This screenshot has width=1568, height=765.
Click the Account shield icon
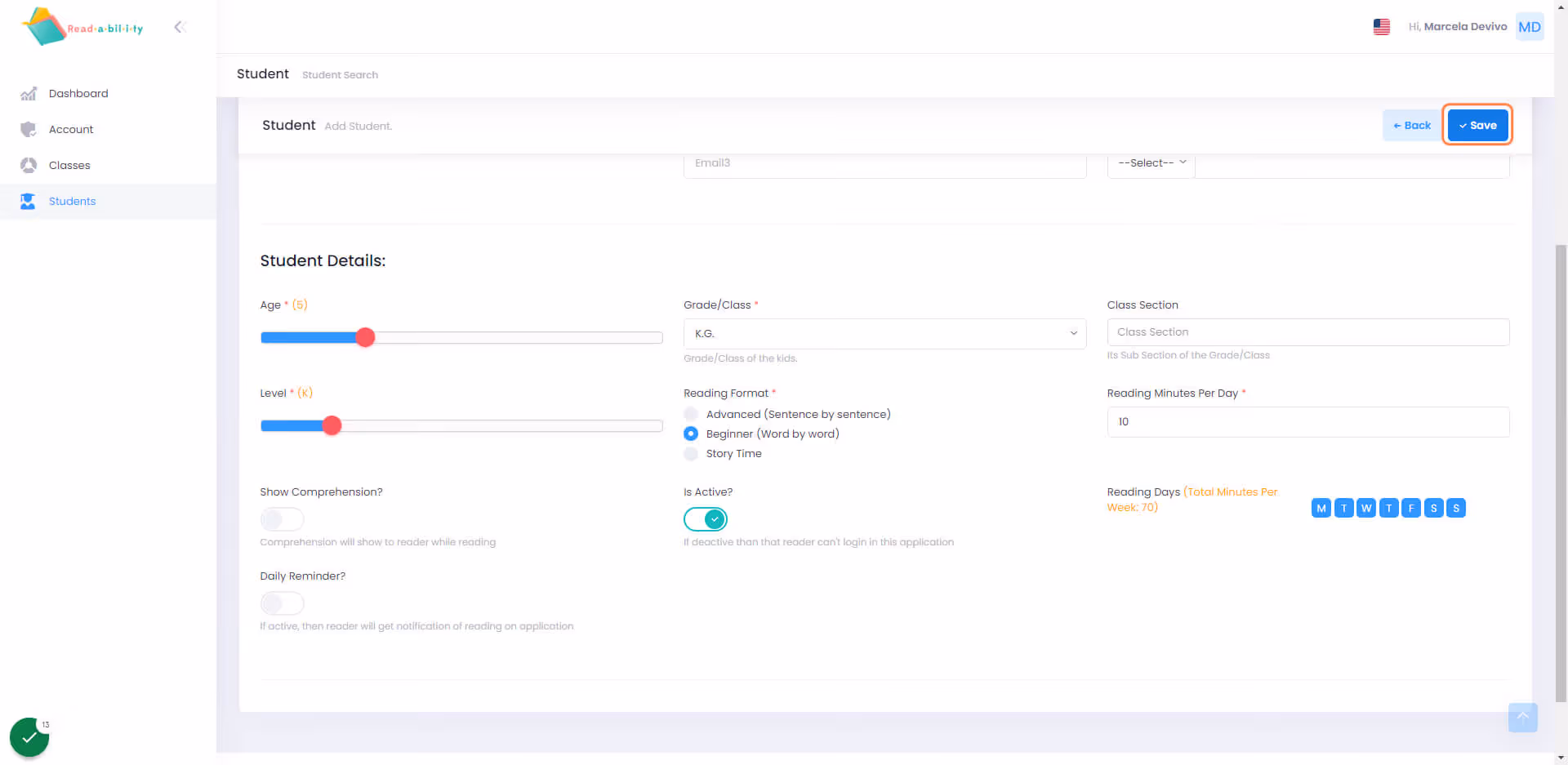click(x=29, y=129)
